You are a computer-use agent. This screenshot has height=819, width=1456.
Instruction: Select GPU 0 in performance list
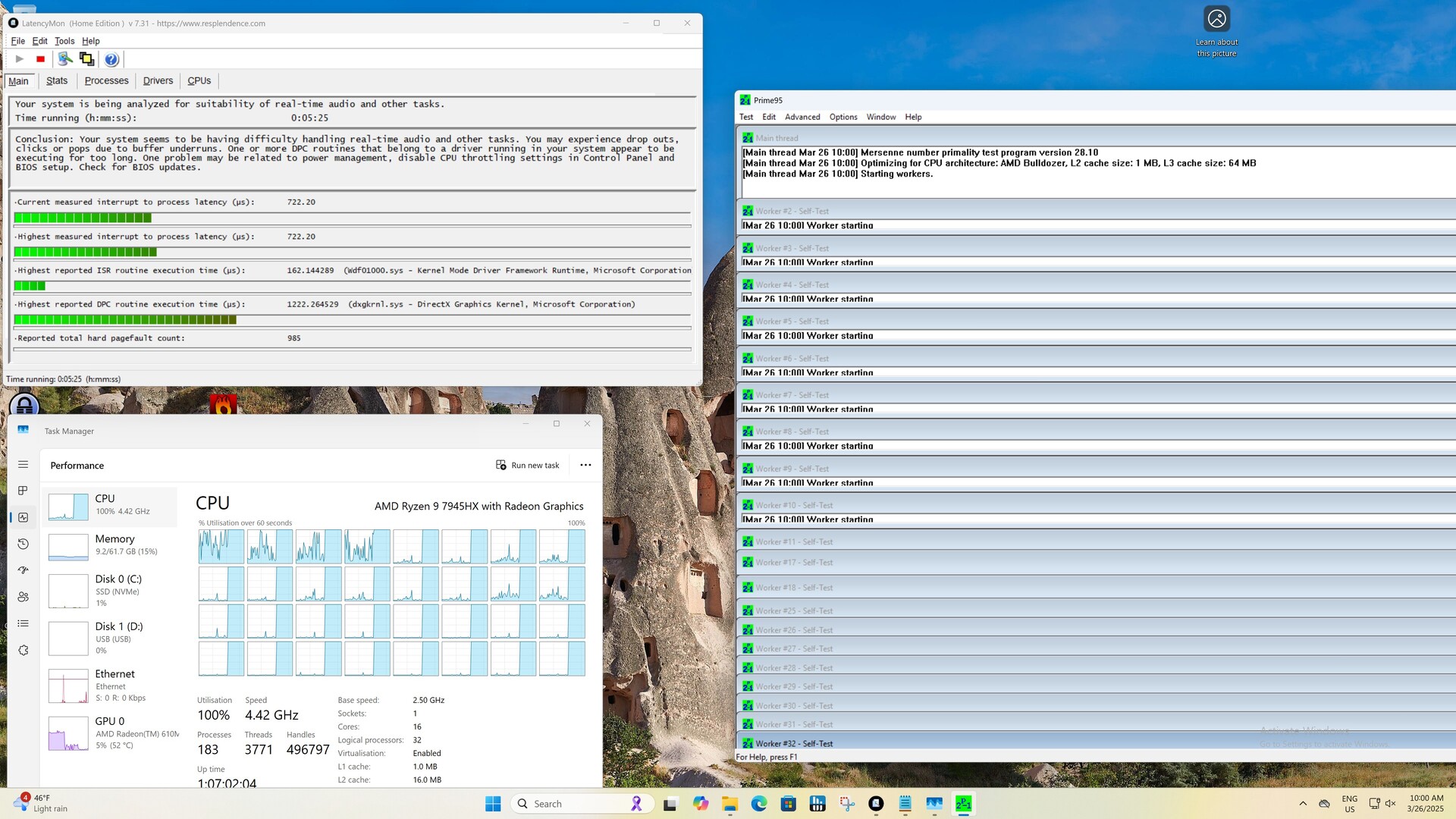point(111,733)
